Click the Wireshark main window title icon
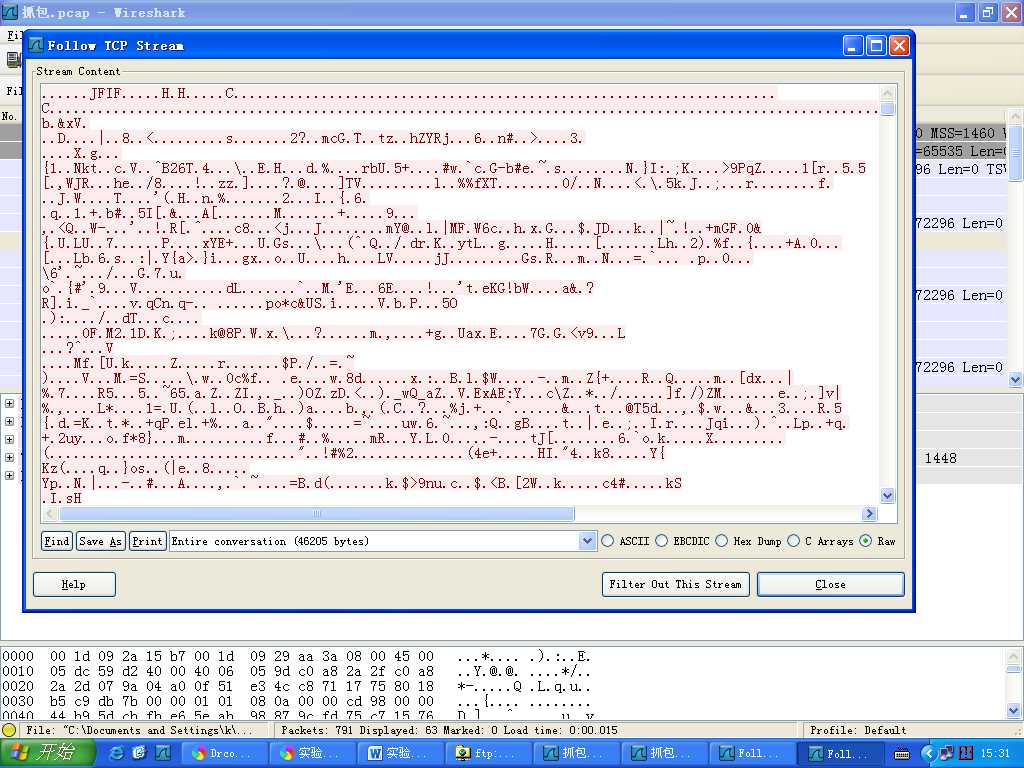Image resolution: width=1024 pixels, height=768 pixels. pyautogui.click(x=10, y=12)
